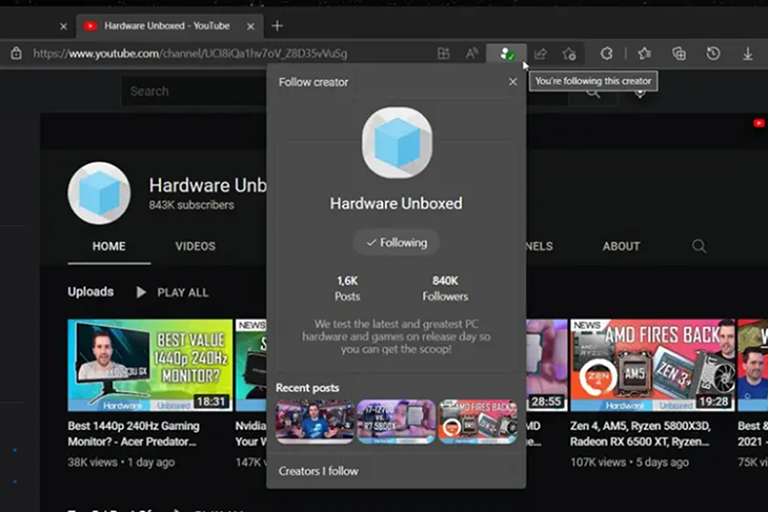The height and width of the screenshot is (512, 768).
Task: Switch to the VIDEOS channel tab
Action: 195,246
